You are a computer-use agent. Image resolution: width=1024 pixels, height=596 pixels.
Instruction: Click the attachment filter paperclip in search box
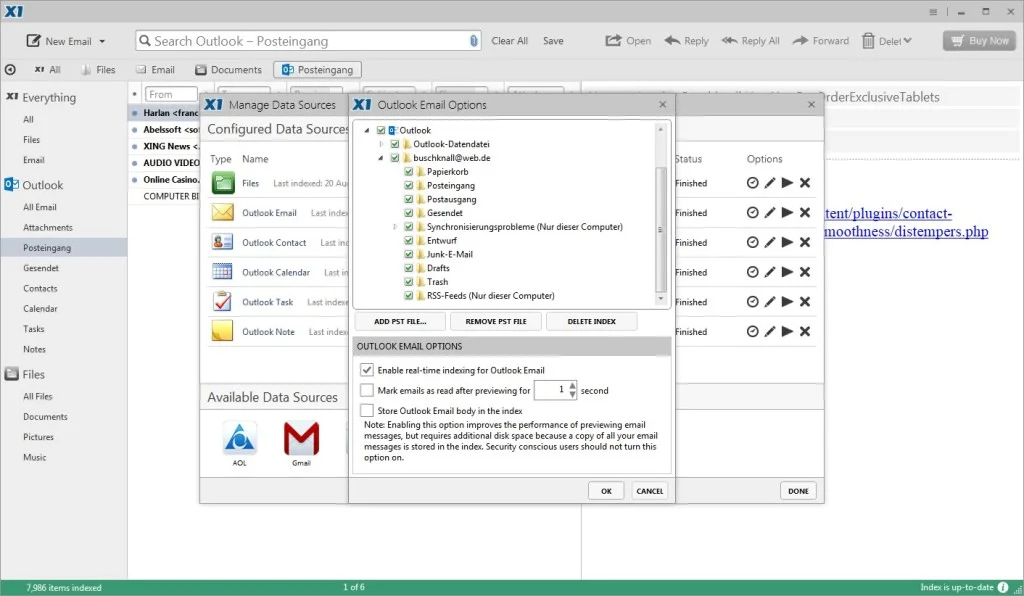473,40
